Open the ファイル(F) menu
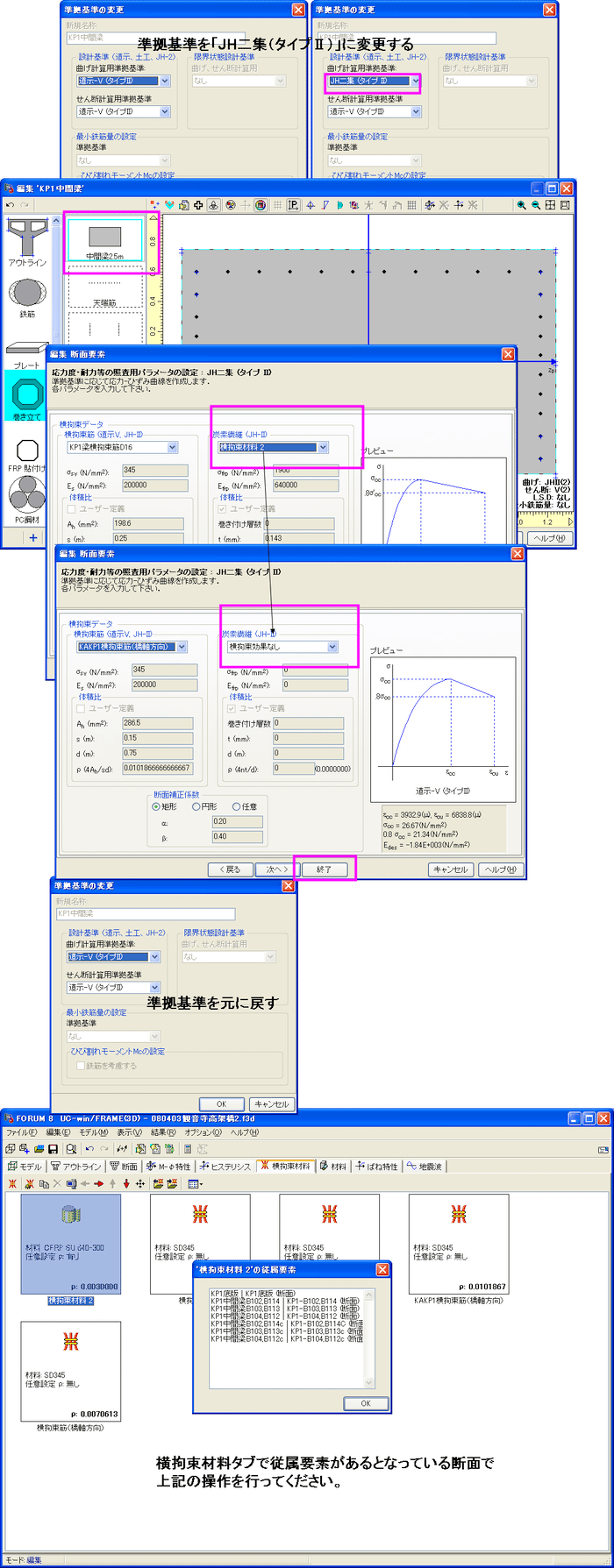The height and width of the screenshot is (1568, 614). (22, 1132)
